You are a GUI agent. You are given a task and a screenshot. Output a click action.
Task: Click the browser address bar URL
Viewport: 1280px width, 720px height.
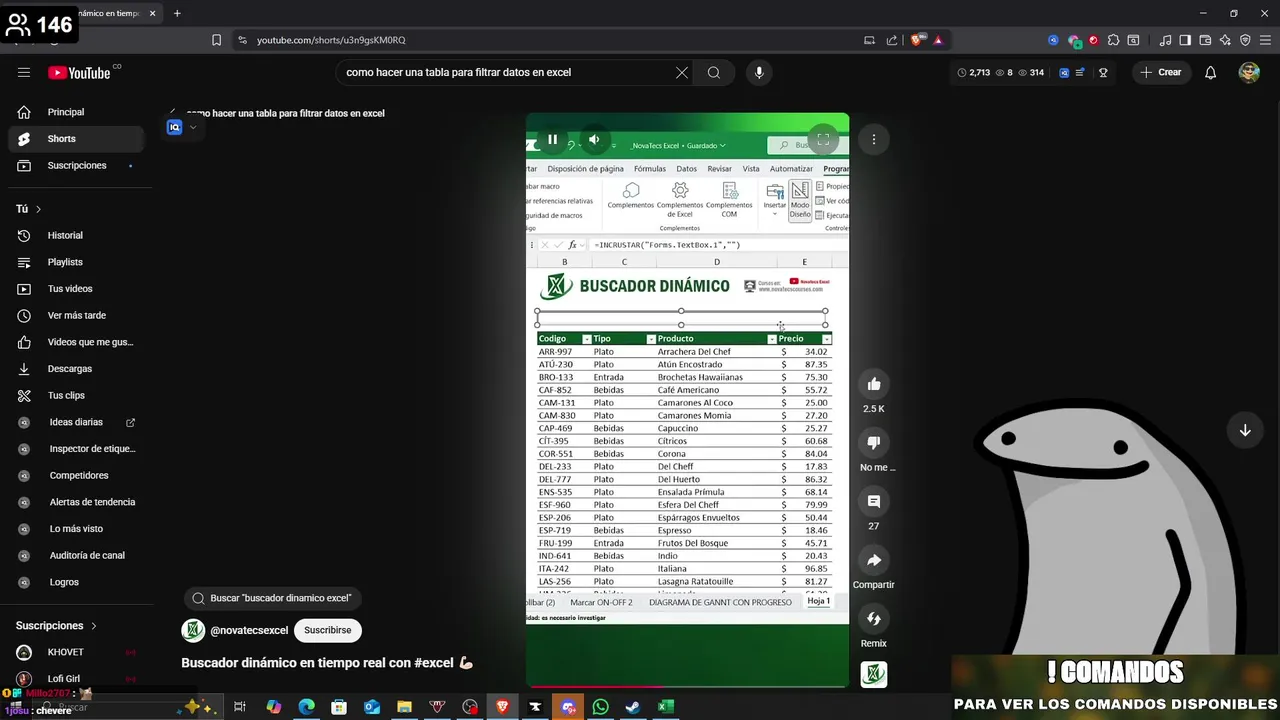[331, 40]
